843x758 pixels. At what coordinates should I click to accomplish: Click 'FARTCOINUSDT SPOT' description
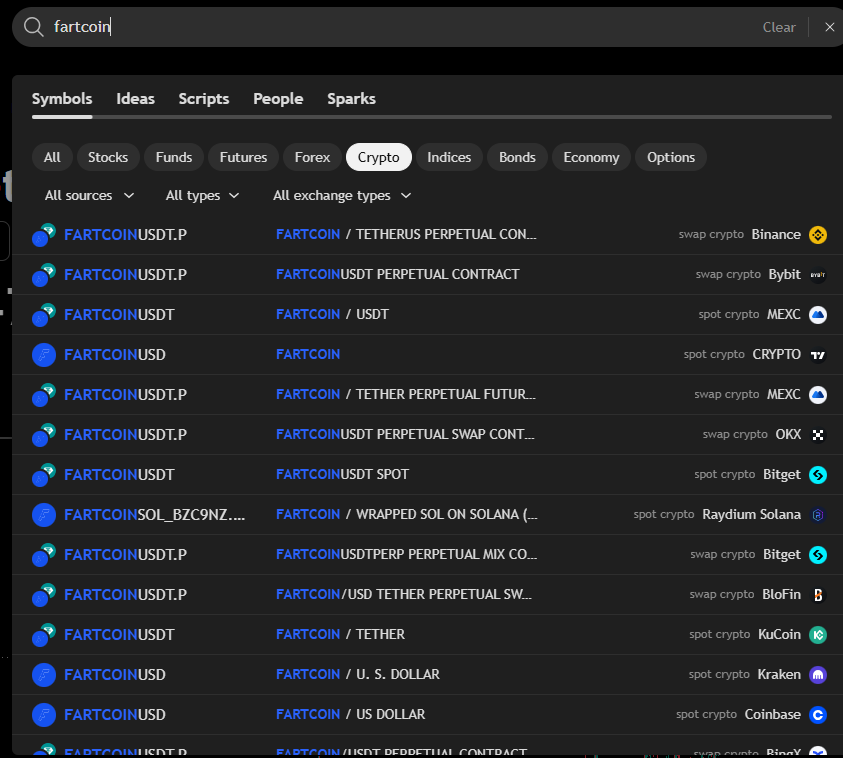click(x=342, y=474)
